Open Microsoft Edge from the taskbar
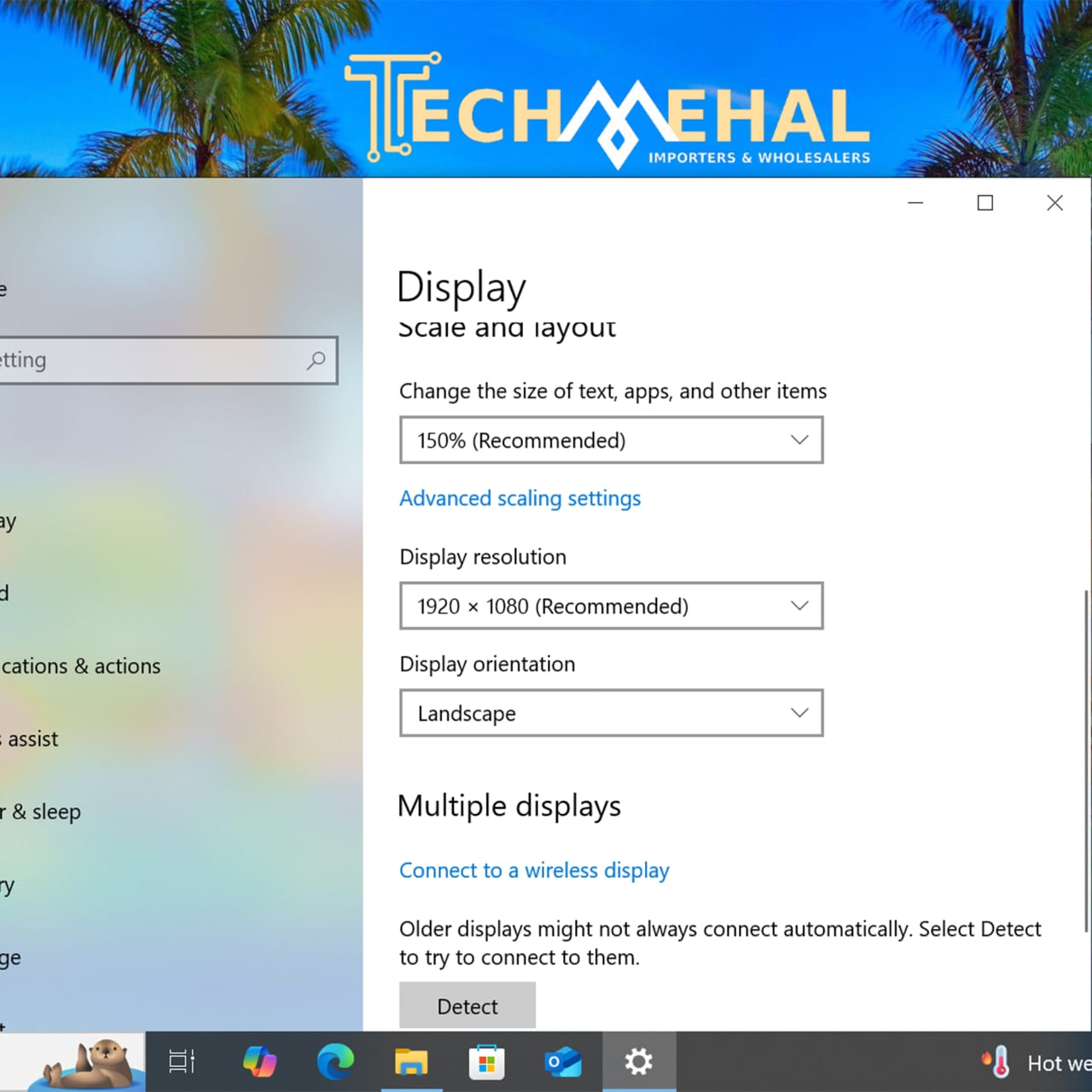This screenshot has width=1092, height=1092. (335, 1061)
